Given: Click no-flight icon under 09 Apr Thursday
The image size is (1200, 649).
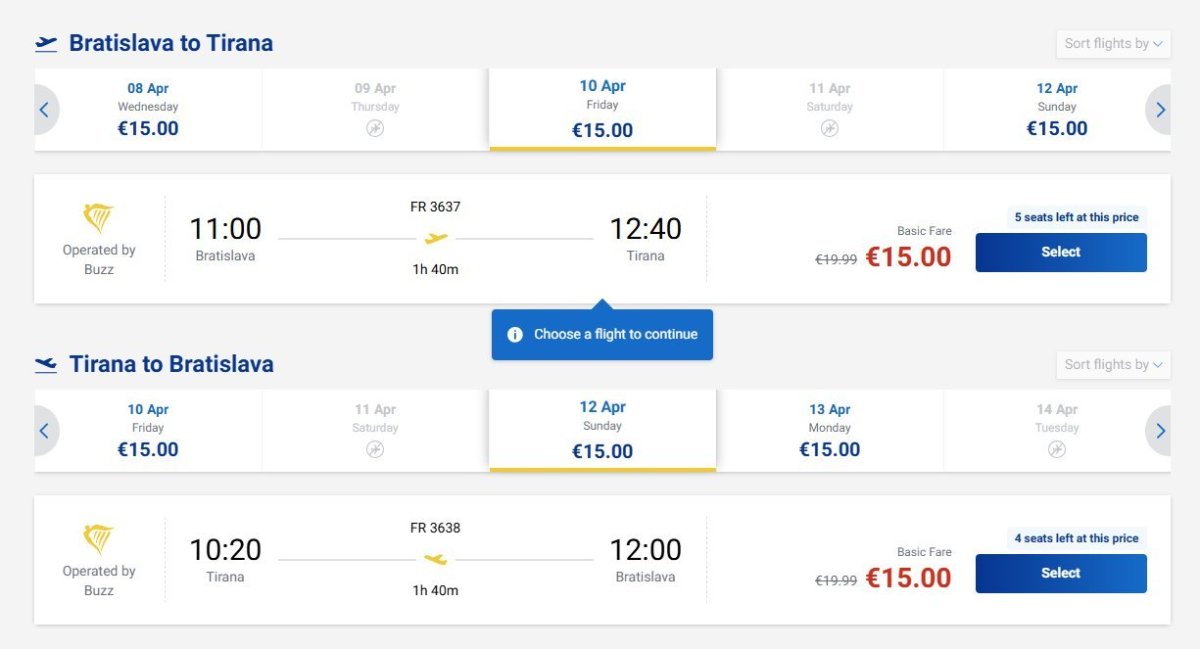Looking at the screenshot, I should click(375, 128).
